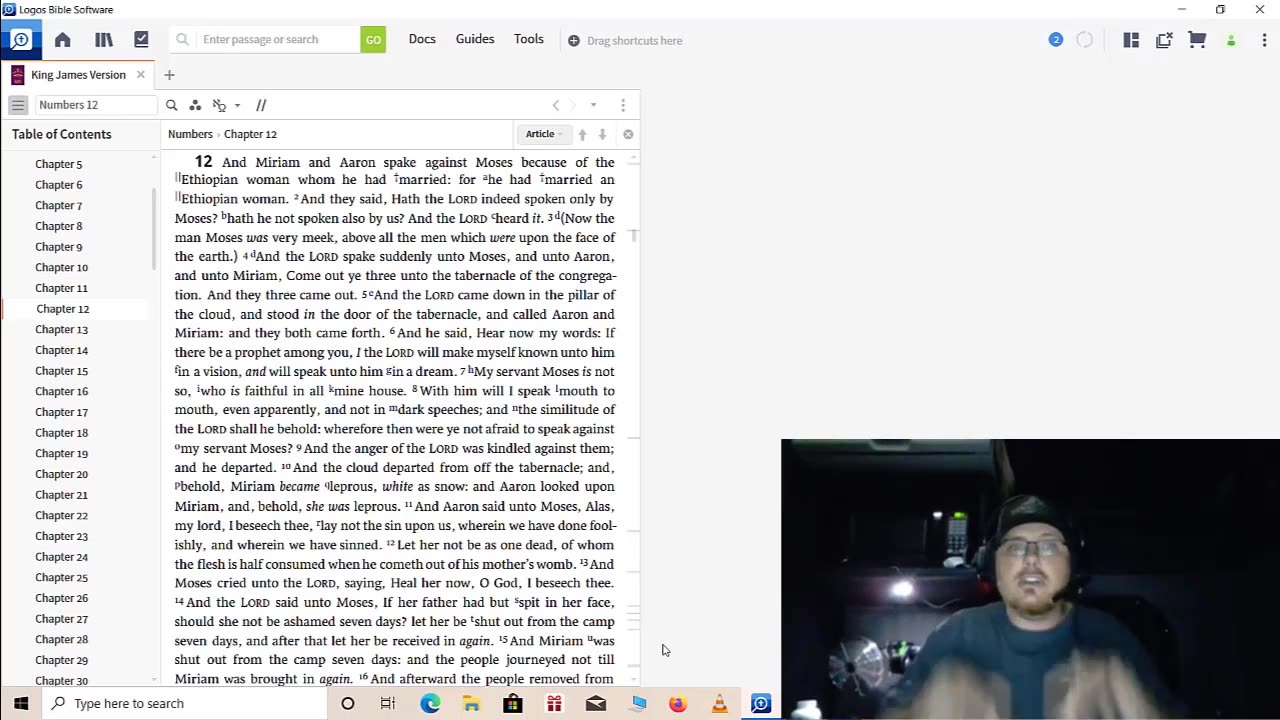Open the Library icon
1280x720 pixels.
pos(104,40)
